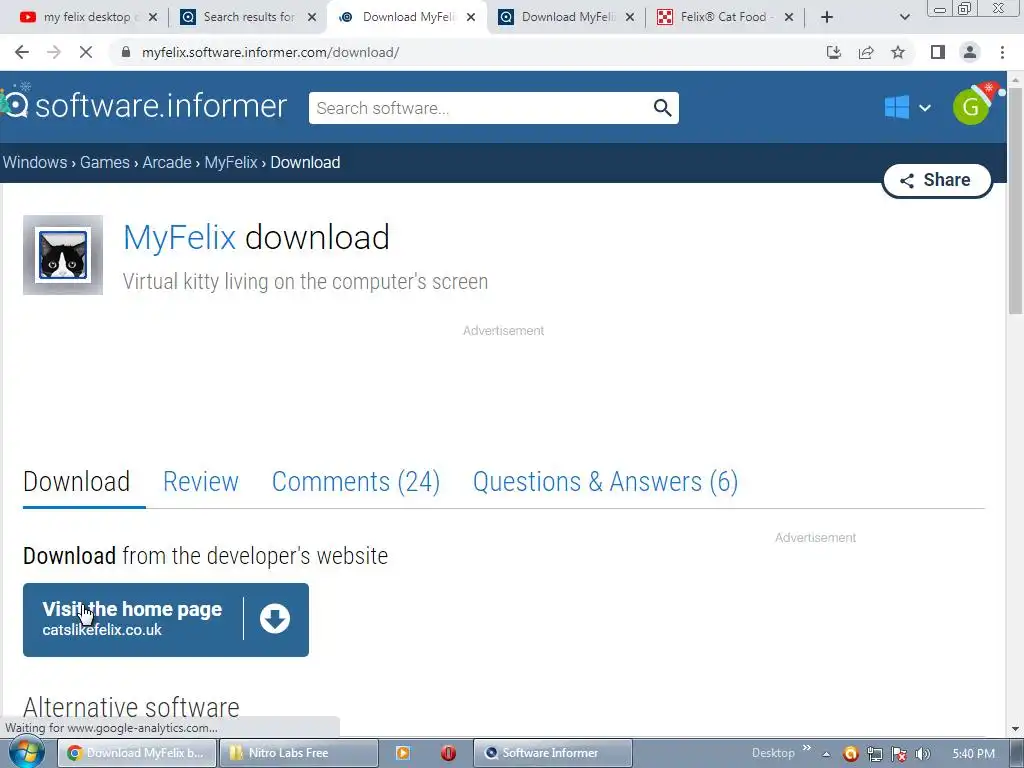Screen dimensions: 1024x768
Task: Open the Arcade breadcrumb link
Action: pos(167,162)
